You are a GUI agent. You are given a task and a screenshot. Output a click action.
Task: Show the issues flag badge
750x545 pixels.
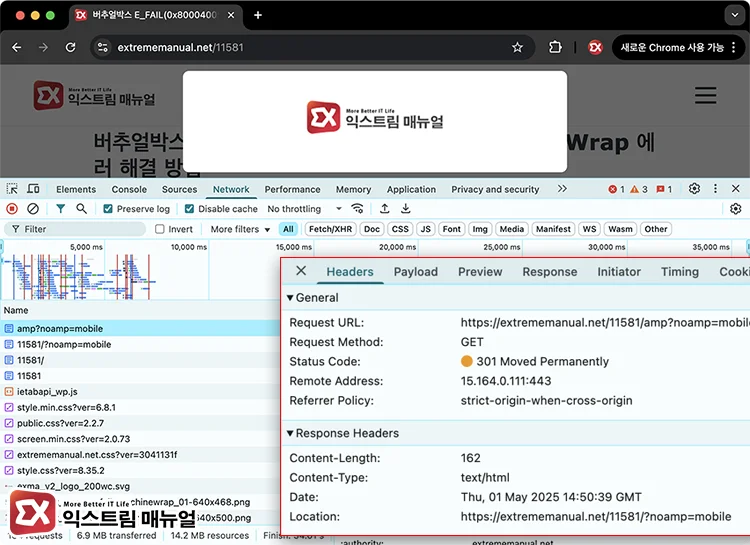click(664, 189)
